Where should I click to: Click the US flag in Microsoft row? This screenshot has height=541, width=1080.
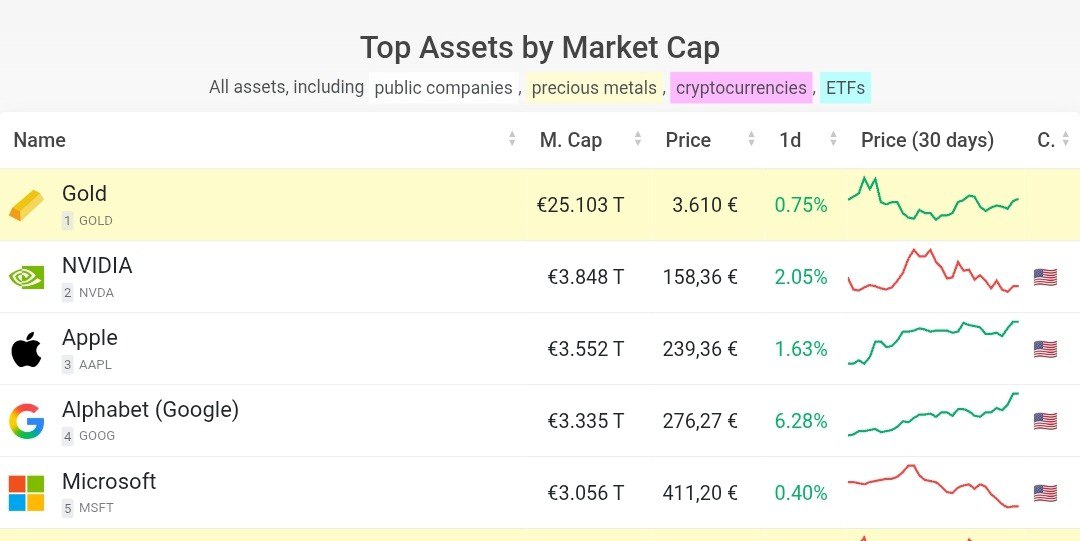click(x=1045, y=493)
